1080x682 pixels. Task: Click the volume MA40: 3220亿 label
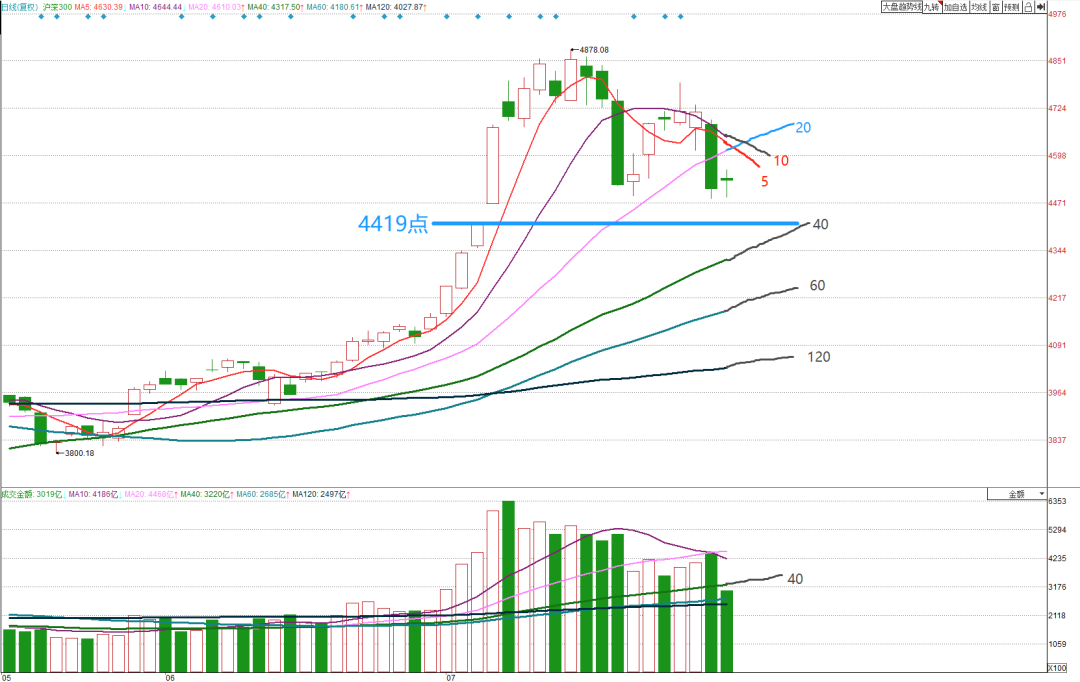205,494
